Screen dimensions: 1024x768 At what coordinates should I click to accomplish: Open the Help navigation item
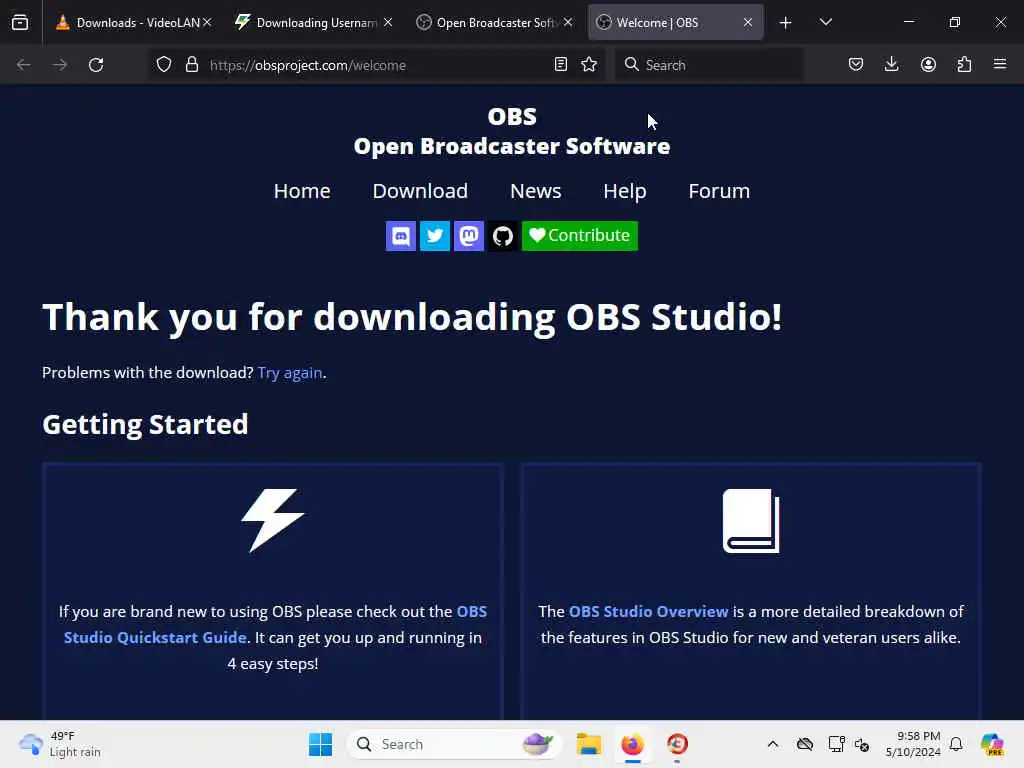tap(625, 191)
